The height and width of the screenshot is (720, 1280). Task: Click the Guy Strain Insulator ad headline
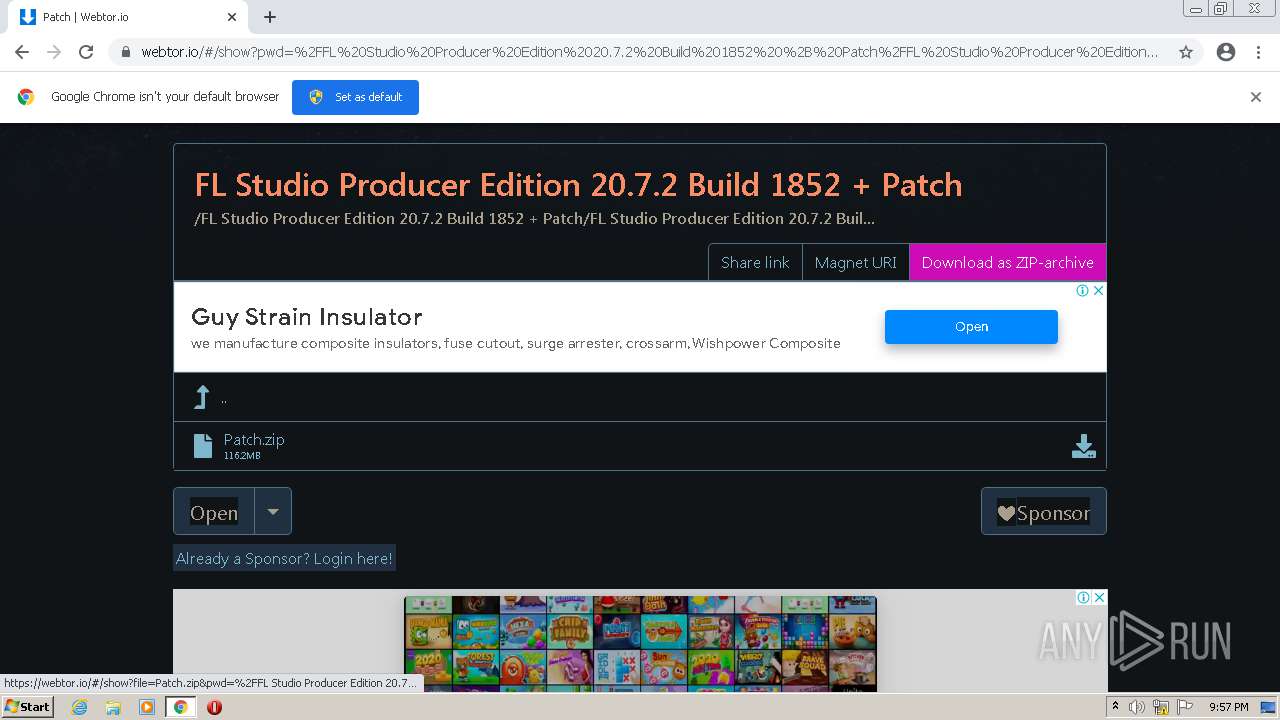click(307, 317)
